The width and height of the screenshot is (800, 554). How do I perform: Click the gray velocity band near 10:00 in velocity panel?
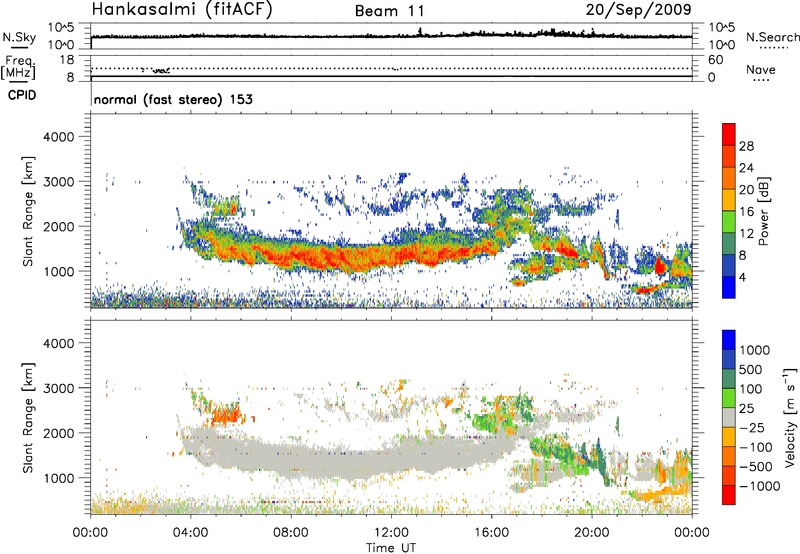point(341,459)
